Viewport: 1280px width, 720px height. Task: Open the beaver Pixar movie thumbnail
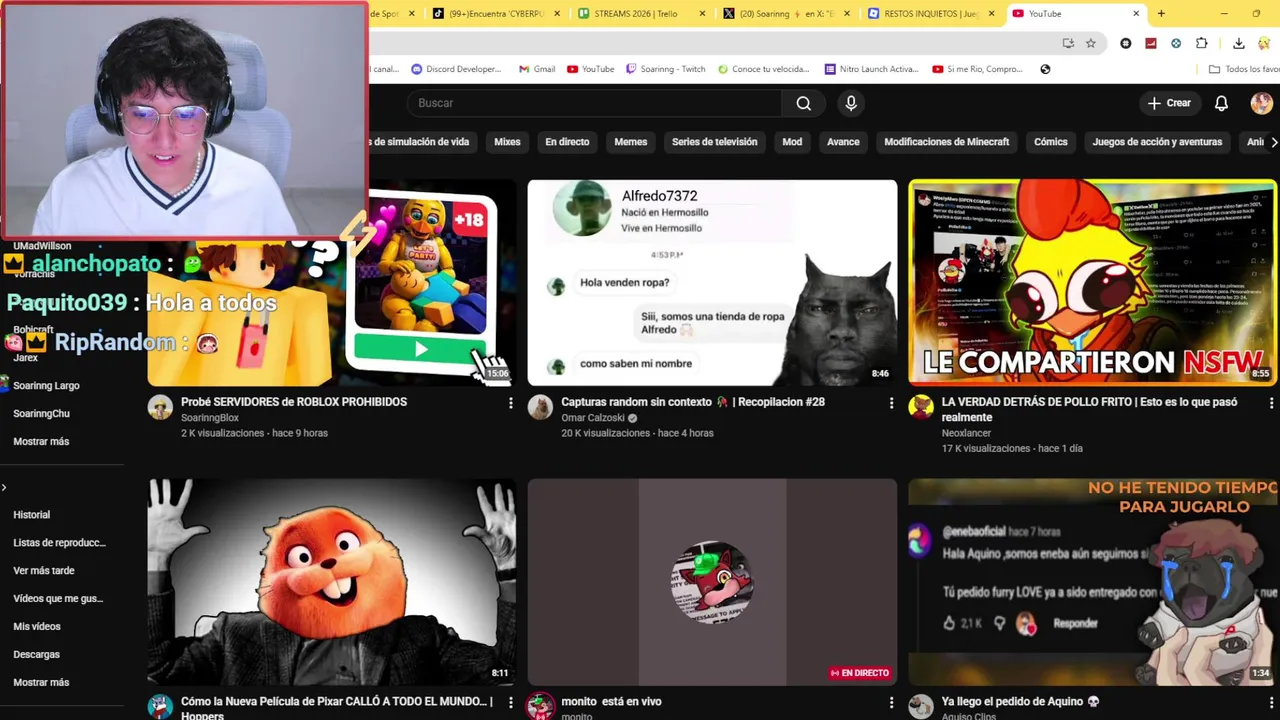point(332,582)
